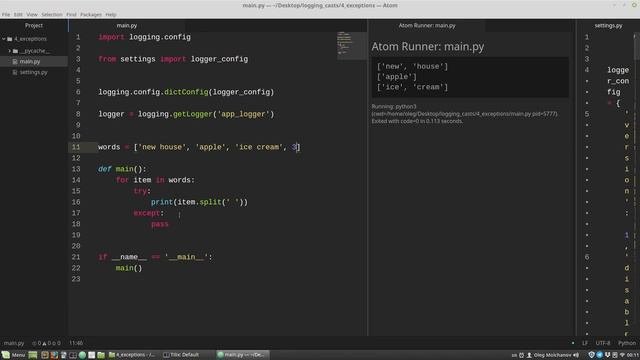Open the Edit menu
640x360 pixels.
tap(18, 14)
